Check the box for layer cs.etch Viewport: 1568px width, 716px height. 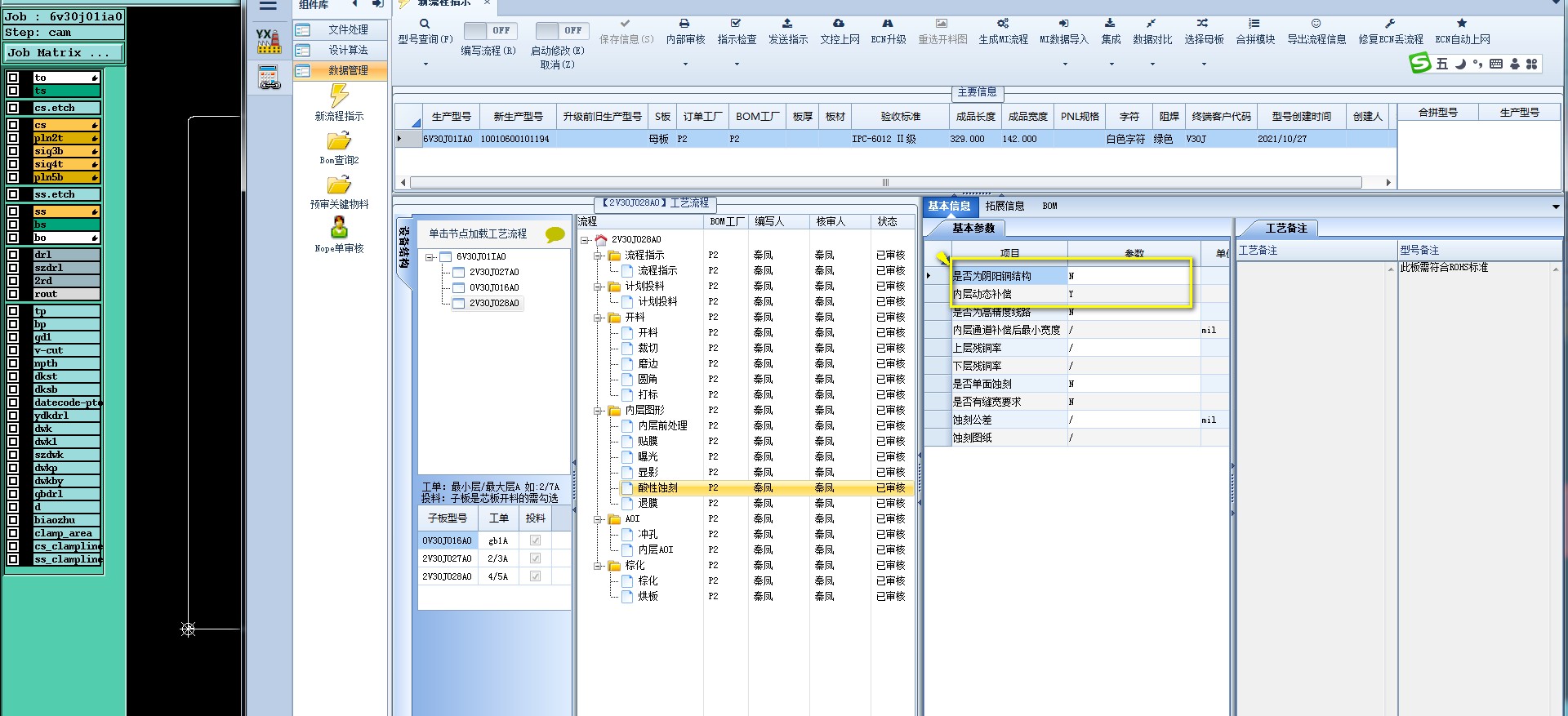click(x=13, y=108)
